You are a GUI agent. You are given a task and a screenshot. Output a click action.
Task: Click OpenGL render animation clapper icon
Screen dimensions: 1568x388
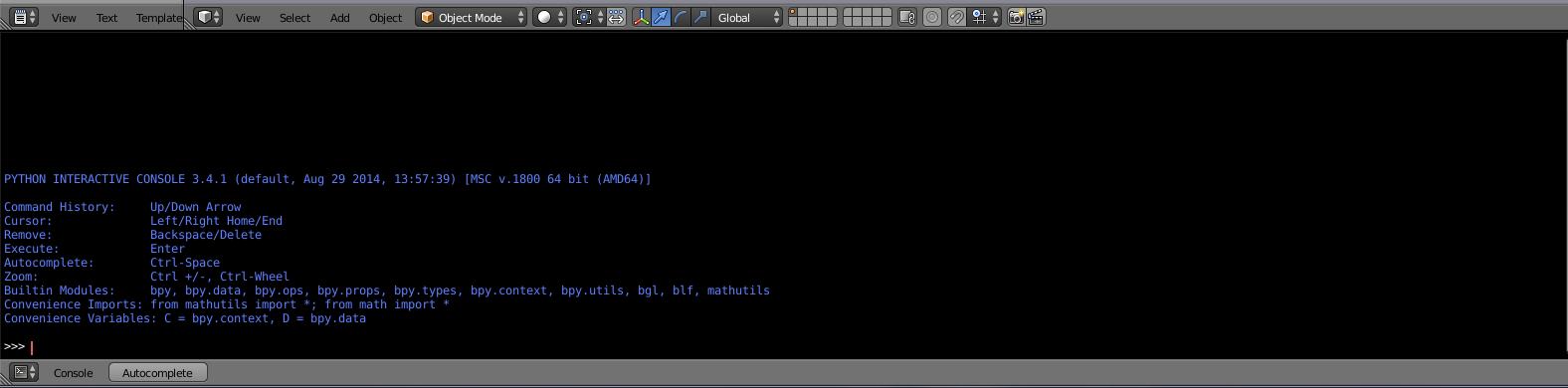pyautogui.click(x=1036, y=17)
